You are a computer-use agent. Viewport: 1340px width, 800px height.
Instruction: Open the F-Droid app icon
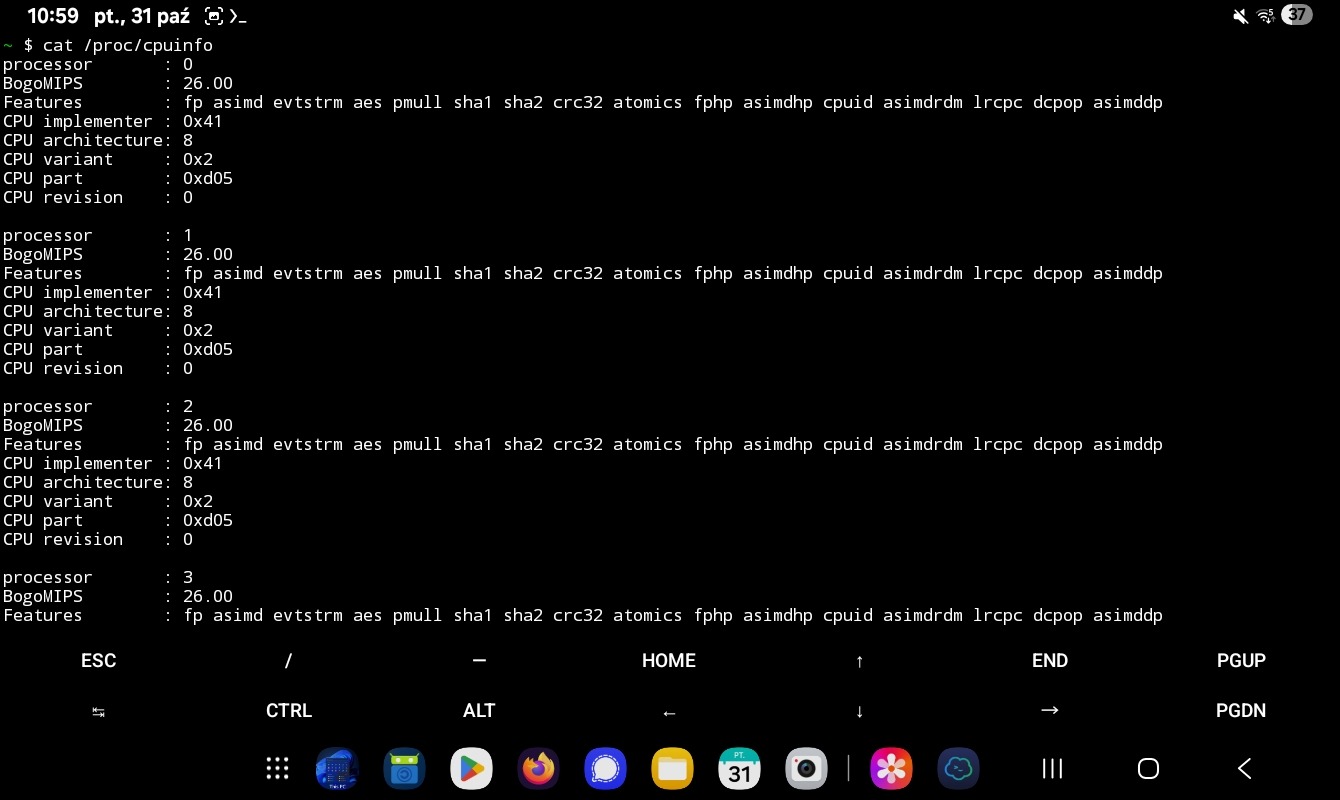[x=404, y=768]
